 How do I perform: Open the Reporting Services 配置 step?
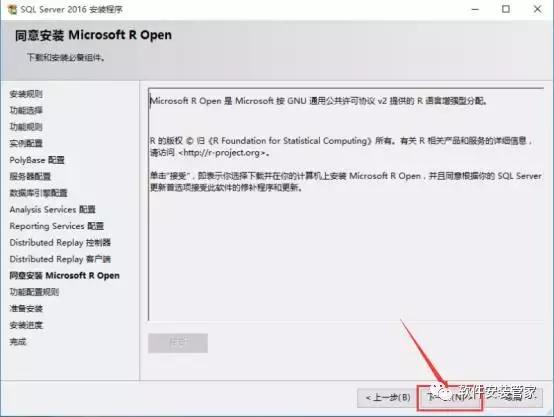pyautogui.click(x=57, y=226)
